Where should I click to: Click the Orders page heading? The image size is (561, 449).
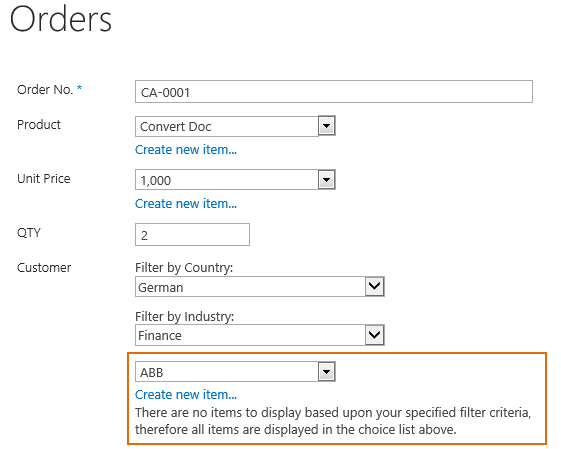(x=61, y=19)
